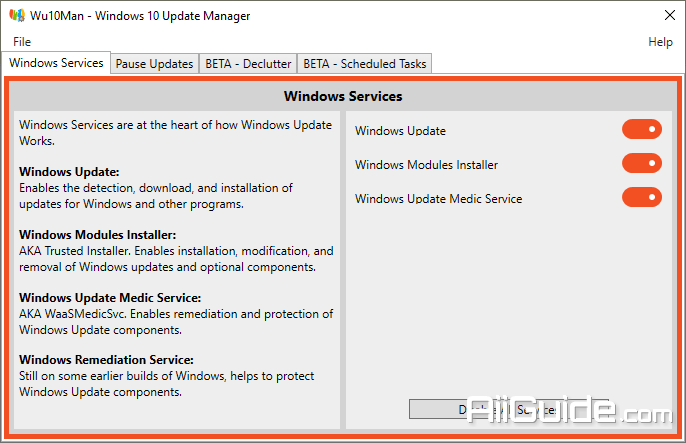This screenshot has width=686, height=443.
Task: Click the Windows Update toggle label
Action: pos(400,131)
